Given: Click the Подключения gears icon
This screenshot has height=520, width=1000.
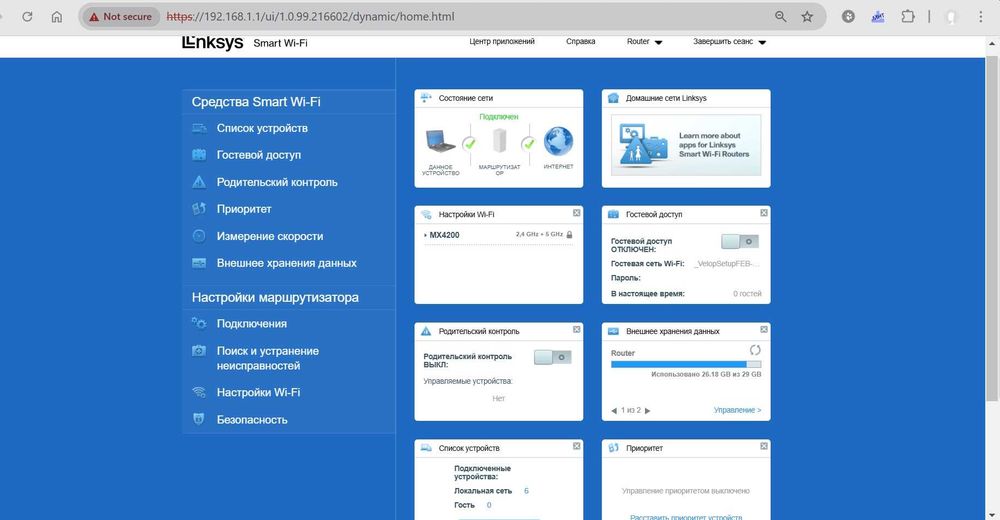Looking at the screenshot, I should coord(199,324).
